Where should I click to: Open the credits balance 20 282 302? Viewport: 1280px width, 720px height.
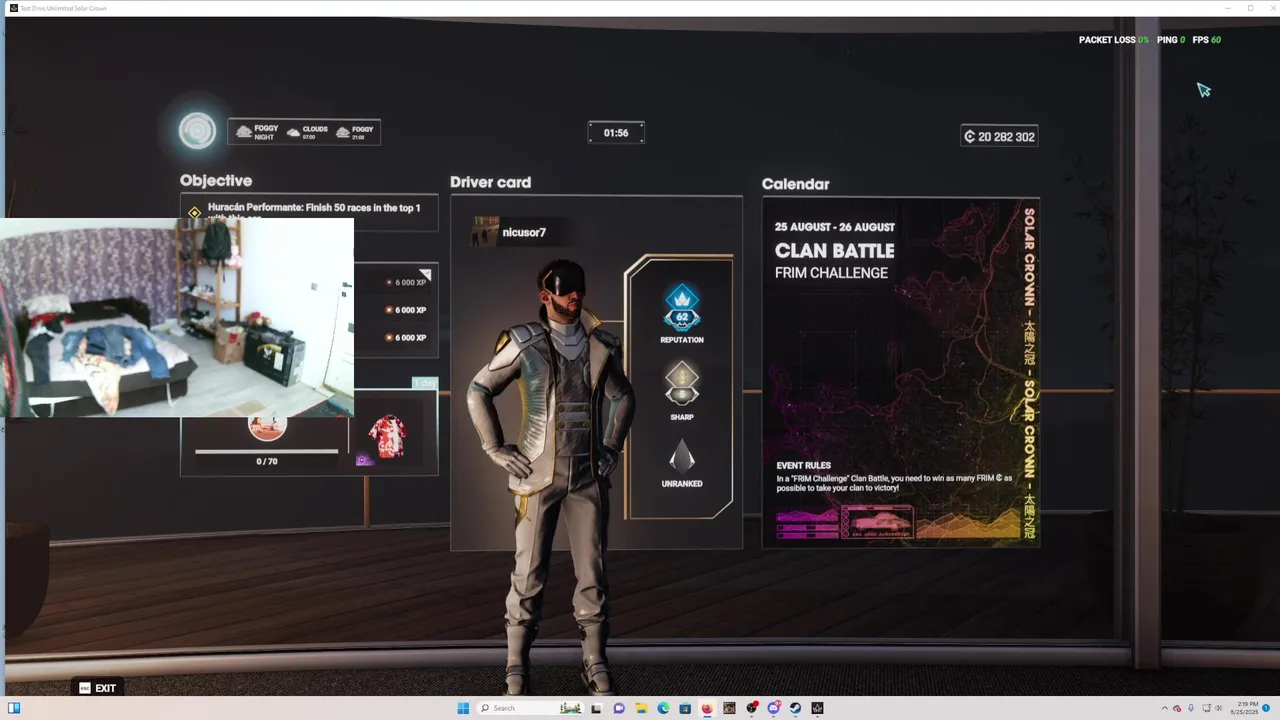pyautogui.click(x=999, y=136)
